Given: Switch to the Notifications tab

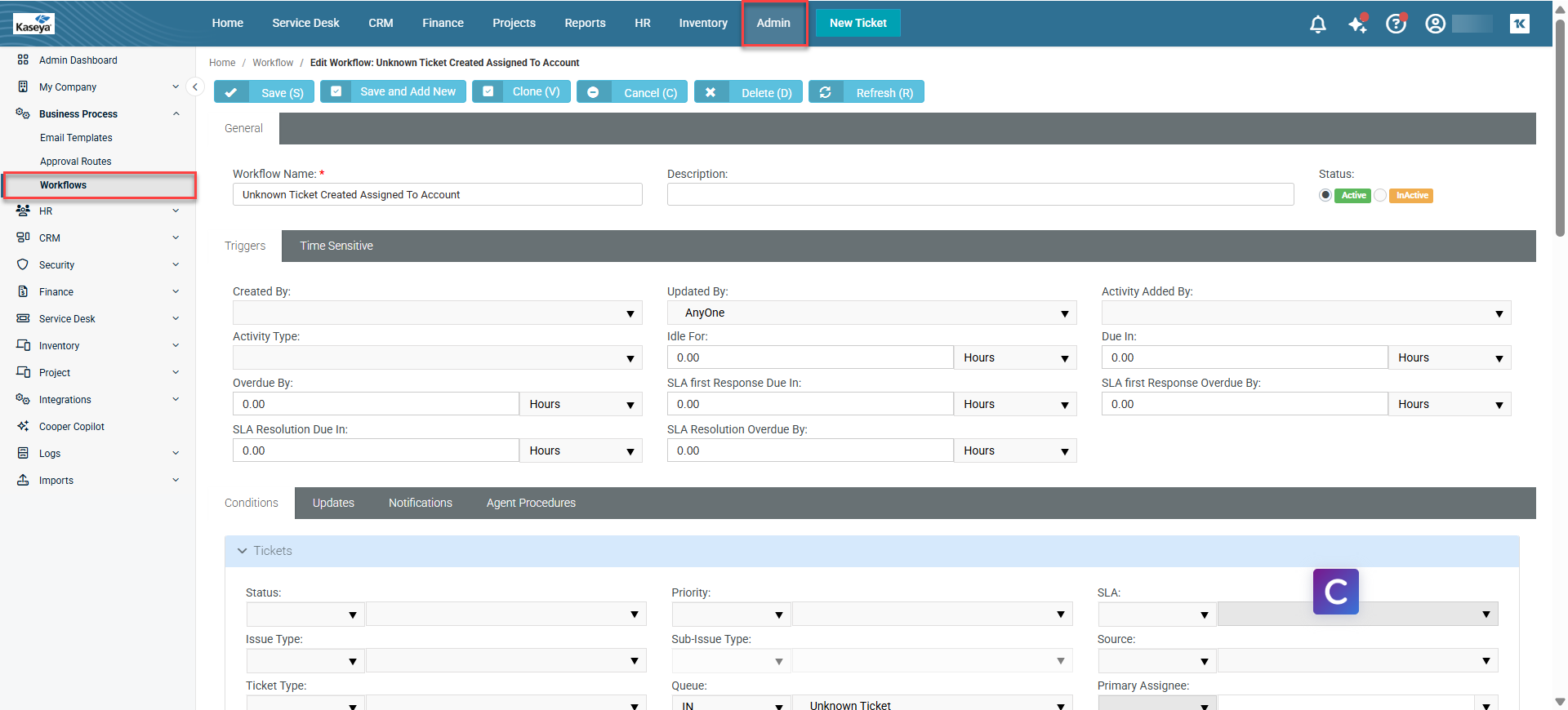Looking at the screenshot, I should [420, 503].
